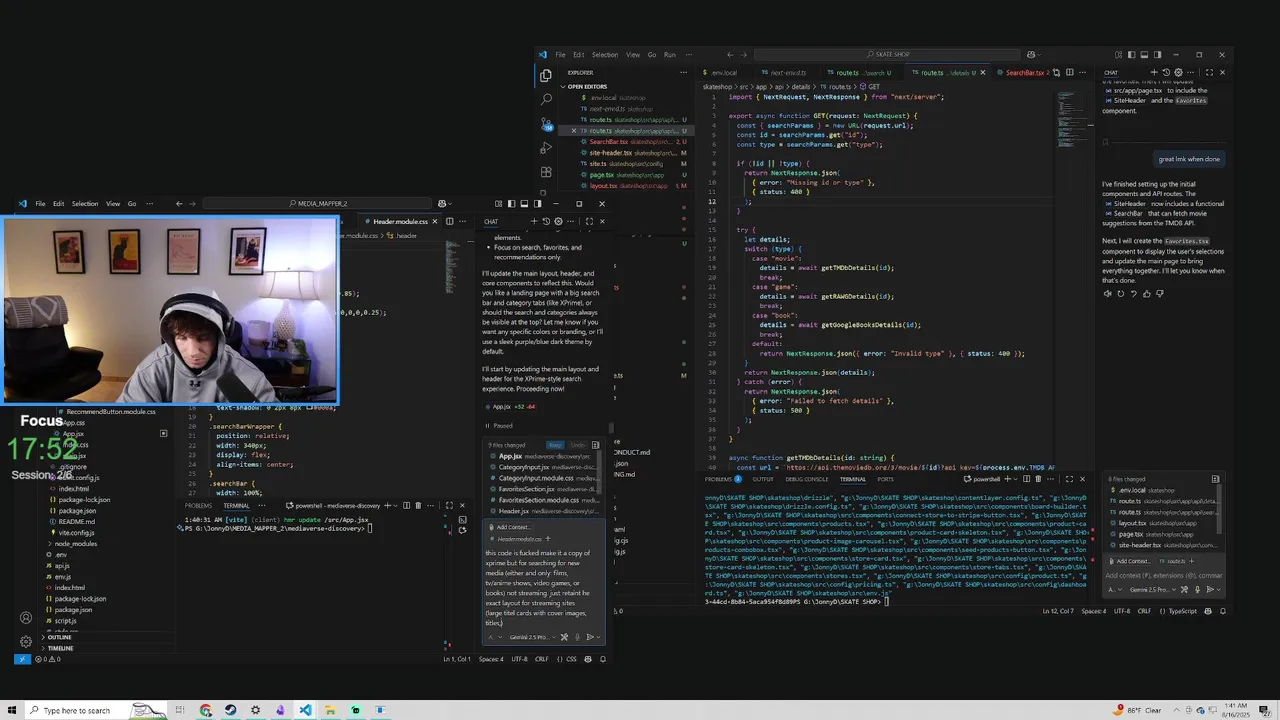
Task: Open Gemini 2.5 Pro model picker in SKATE SHOP chat
Action: (x=1153, y=590)
